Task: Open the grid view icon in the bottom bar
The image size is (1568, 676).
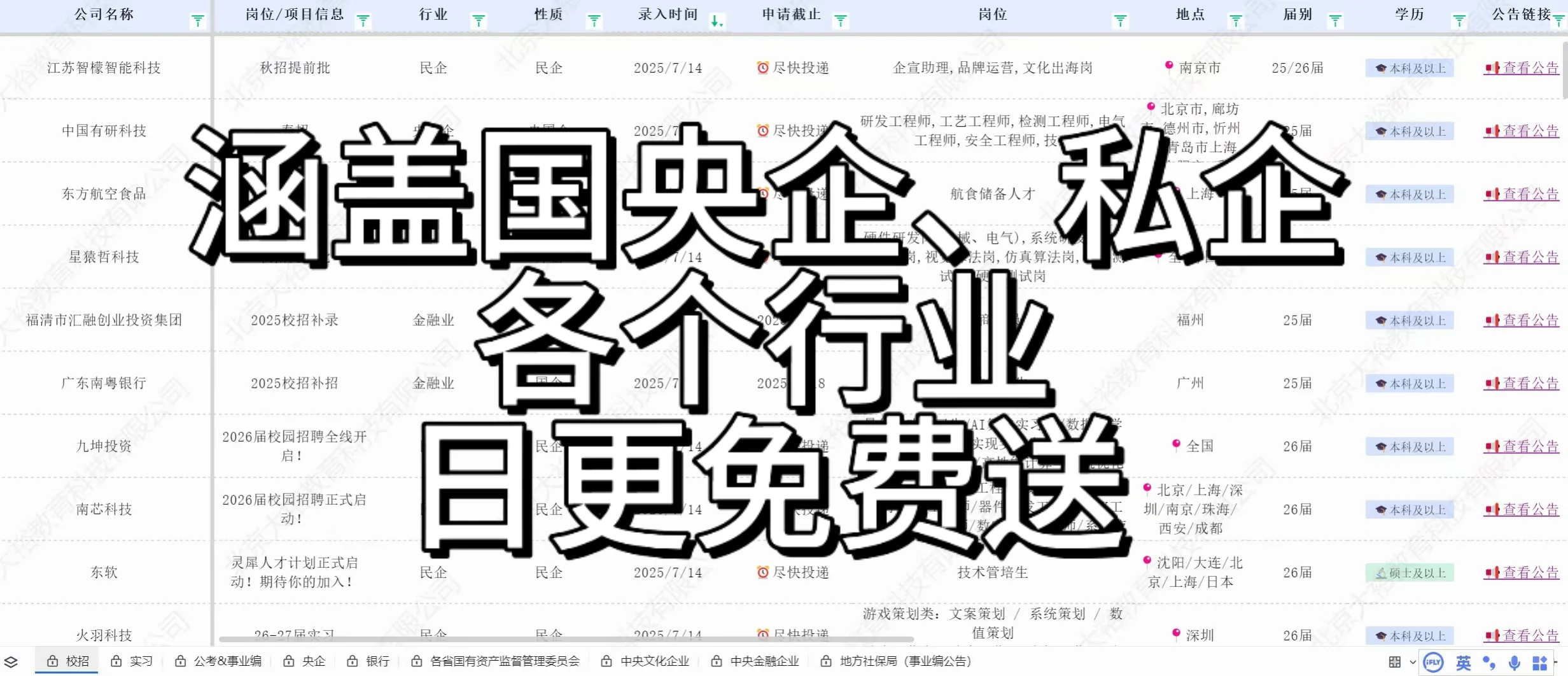Action: point(1395,662)
